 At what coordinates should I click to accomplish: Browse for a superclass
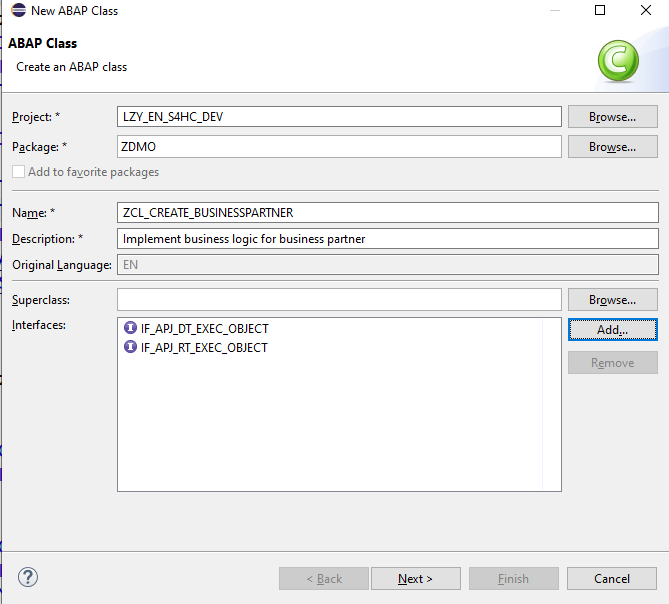612,300
